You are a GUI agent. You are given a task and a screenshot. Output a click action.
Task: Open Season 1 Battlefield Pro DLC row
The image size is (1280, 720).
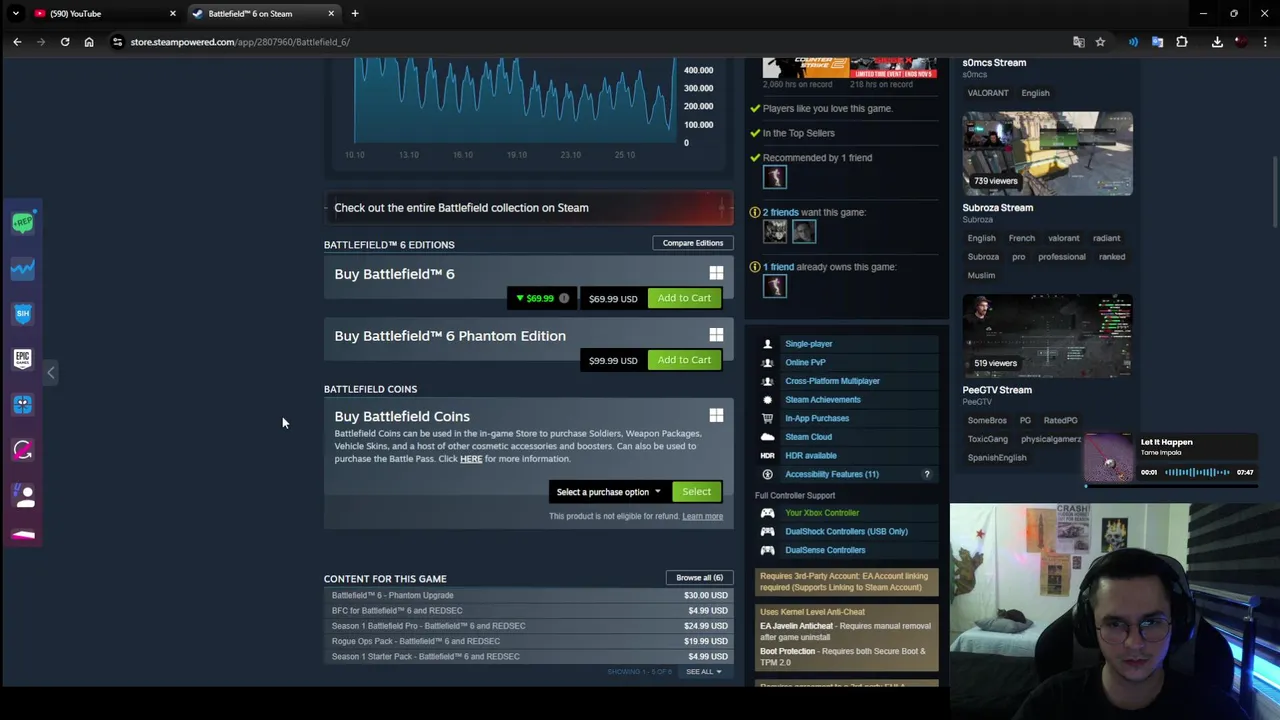click(x=529, y=626)
